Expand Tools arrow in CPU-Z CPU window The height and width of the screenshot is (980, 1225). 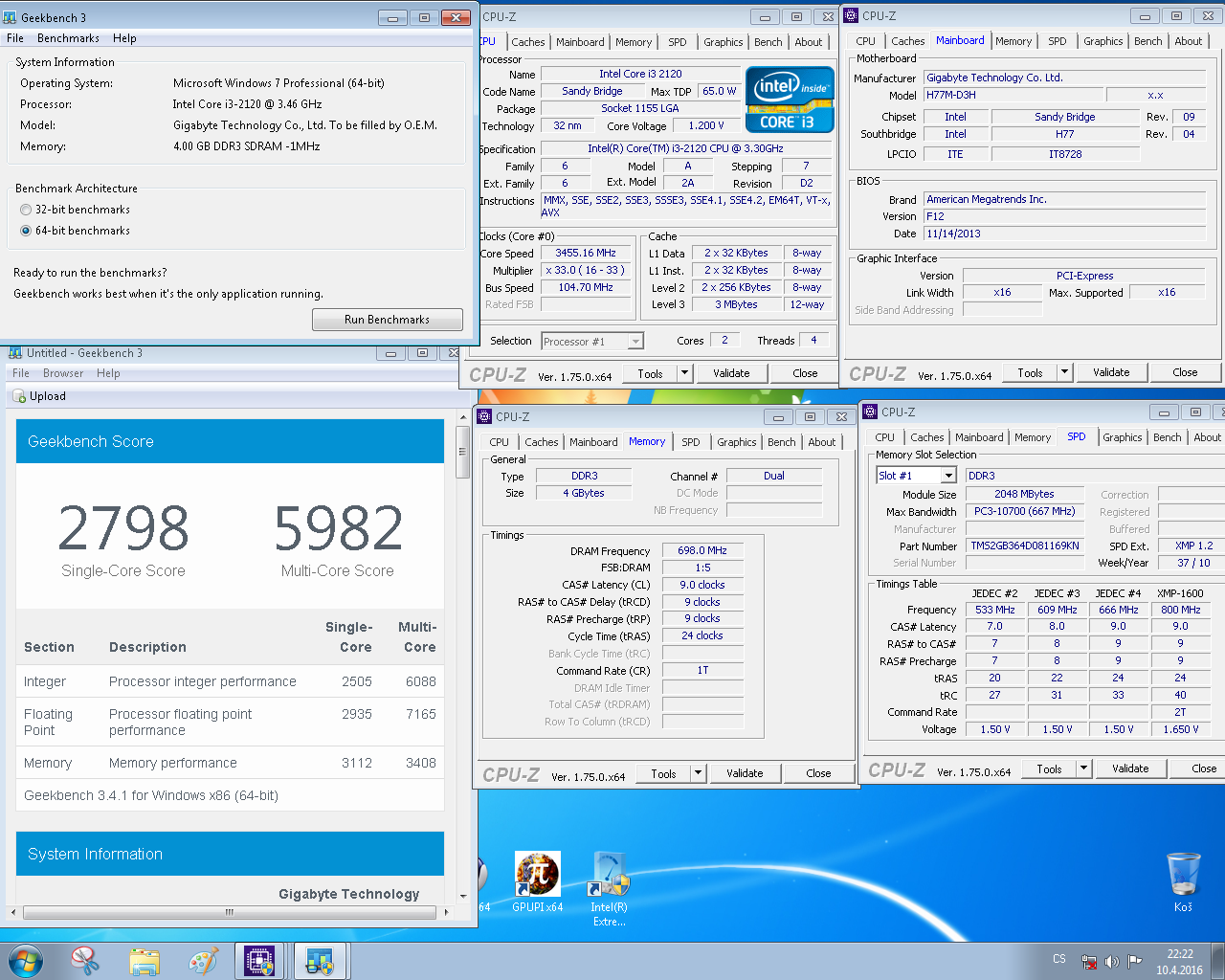point(684,373)
